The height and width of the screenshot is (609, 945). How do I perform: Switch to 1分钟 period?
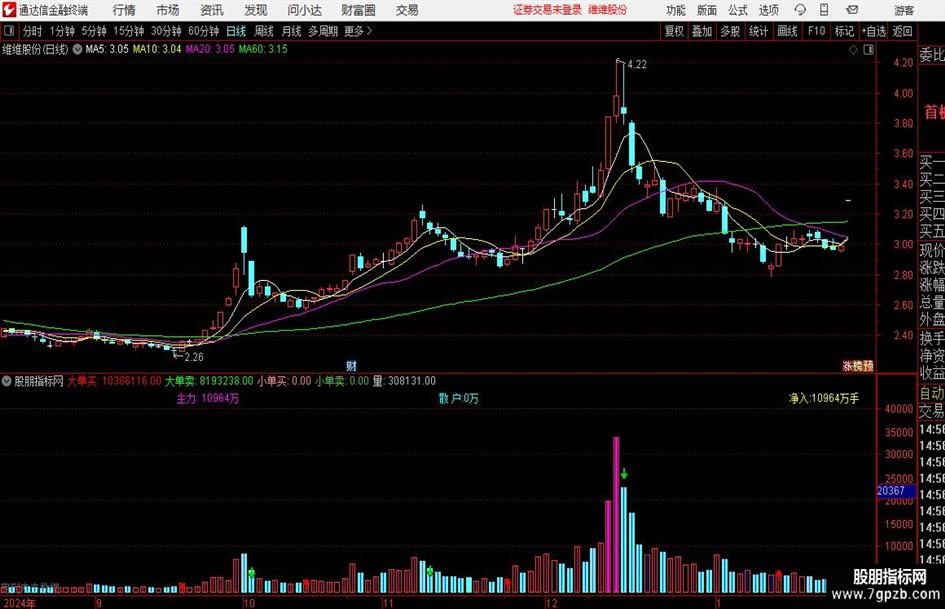pyautogui.click(x=62, y=31)
